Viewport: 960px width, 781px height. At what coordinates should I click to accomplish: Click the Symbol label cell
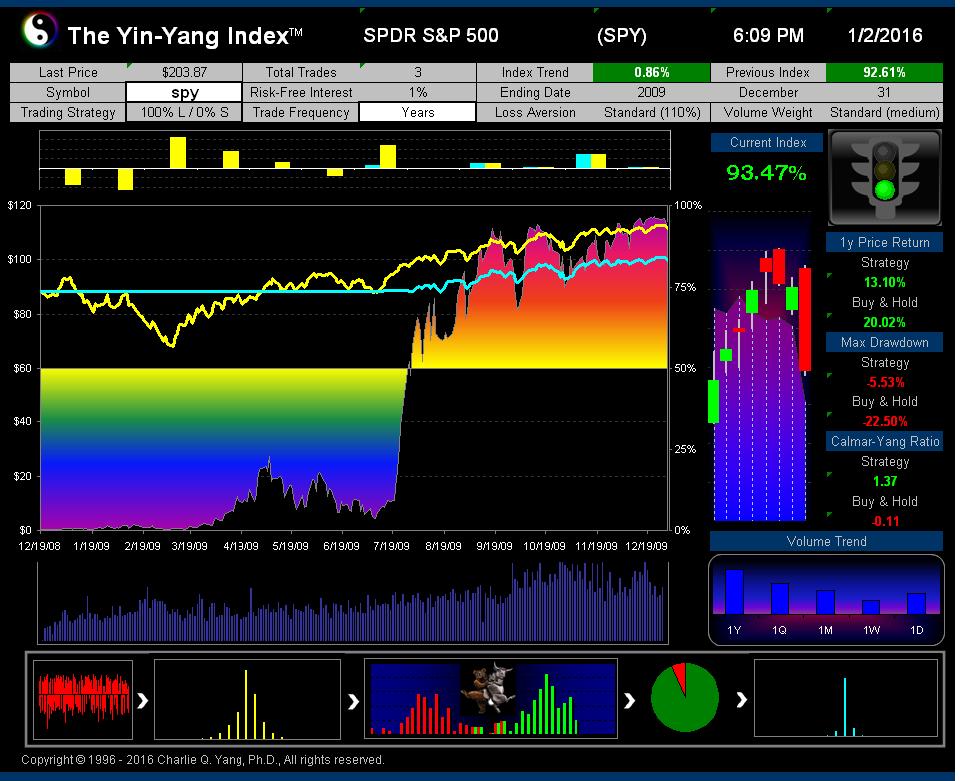pyautogui.click(x=67, y=92)
